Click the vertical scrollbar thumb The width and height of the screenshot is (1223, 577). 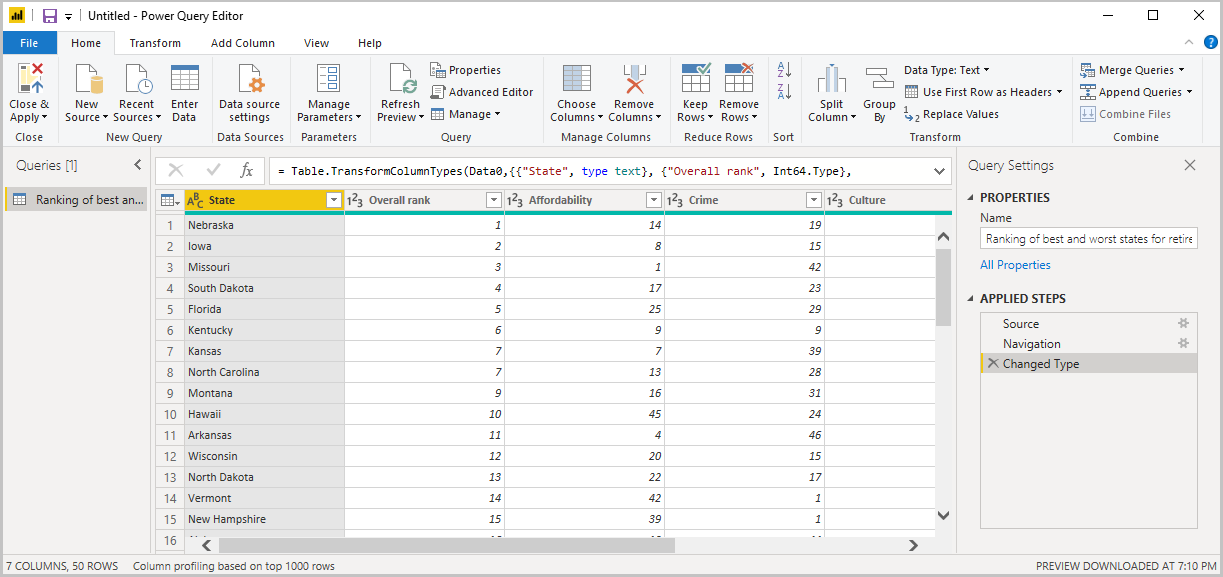[x=943, y=287]
